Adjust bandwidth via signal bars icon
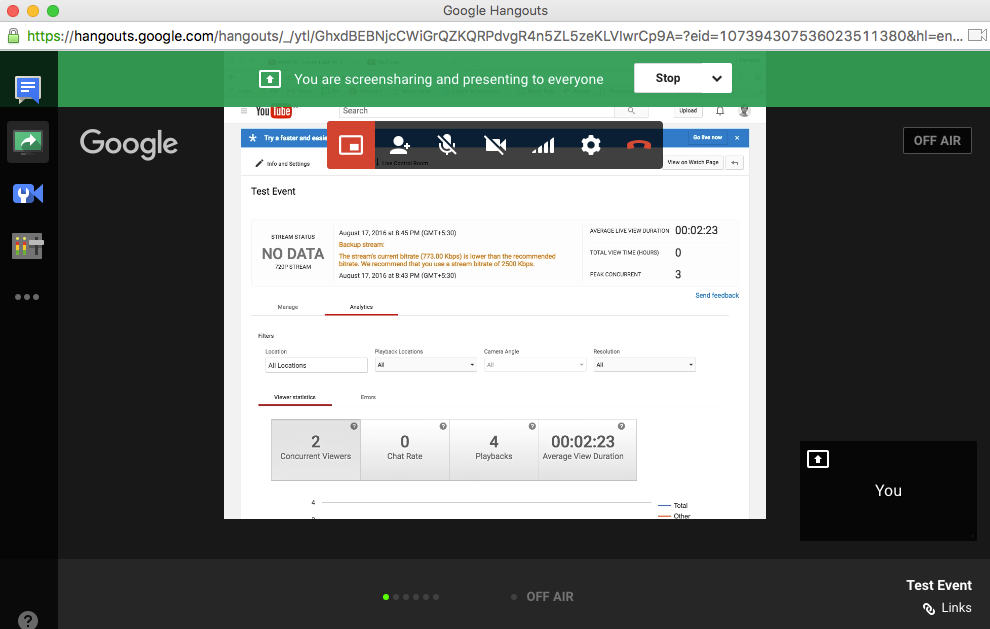This screenshot has height=629, width=990. tap(543, 146)
